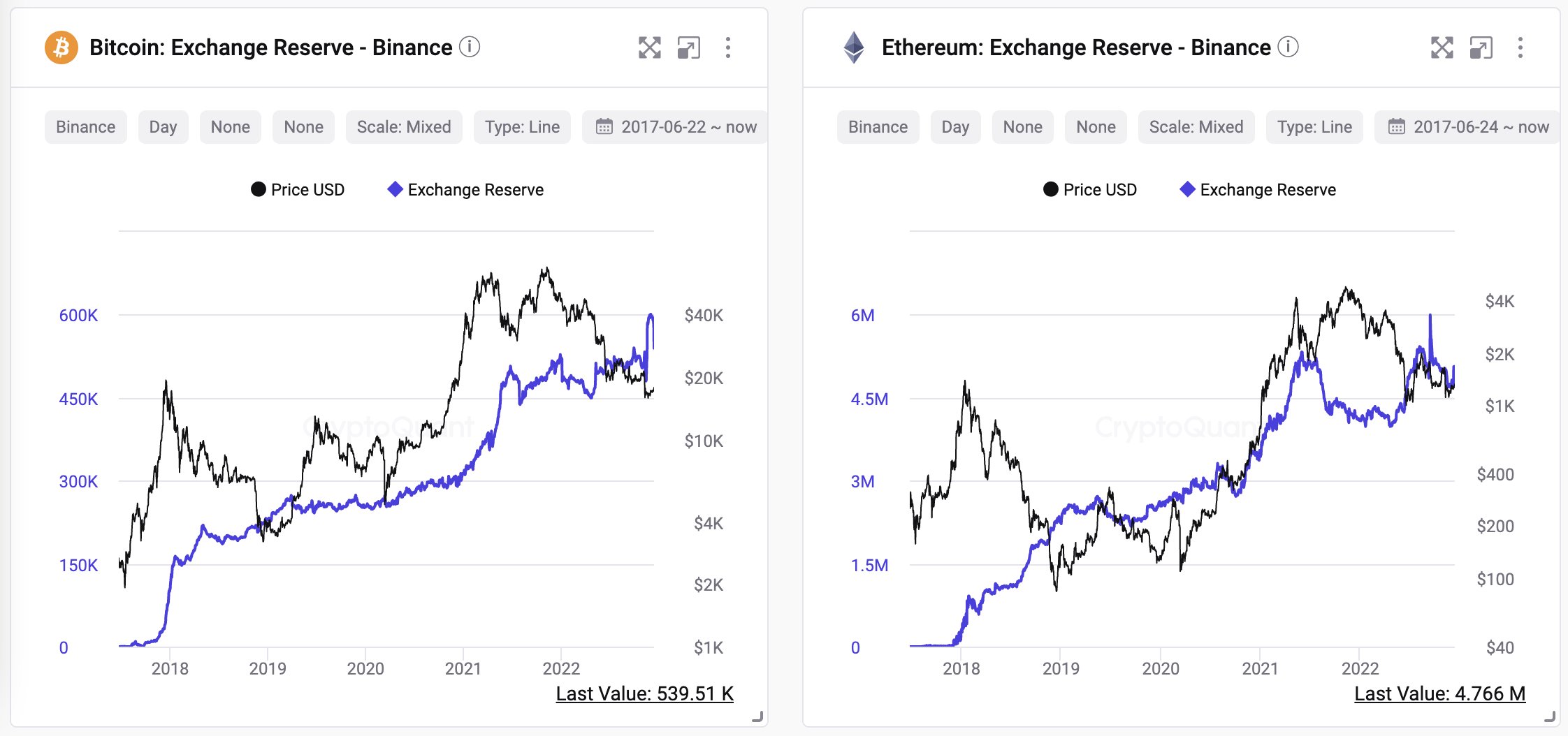
Task: Expand the Bitcoin chart to fullscreen
Action: tap(650, 48)
